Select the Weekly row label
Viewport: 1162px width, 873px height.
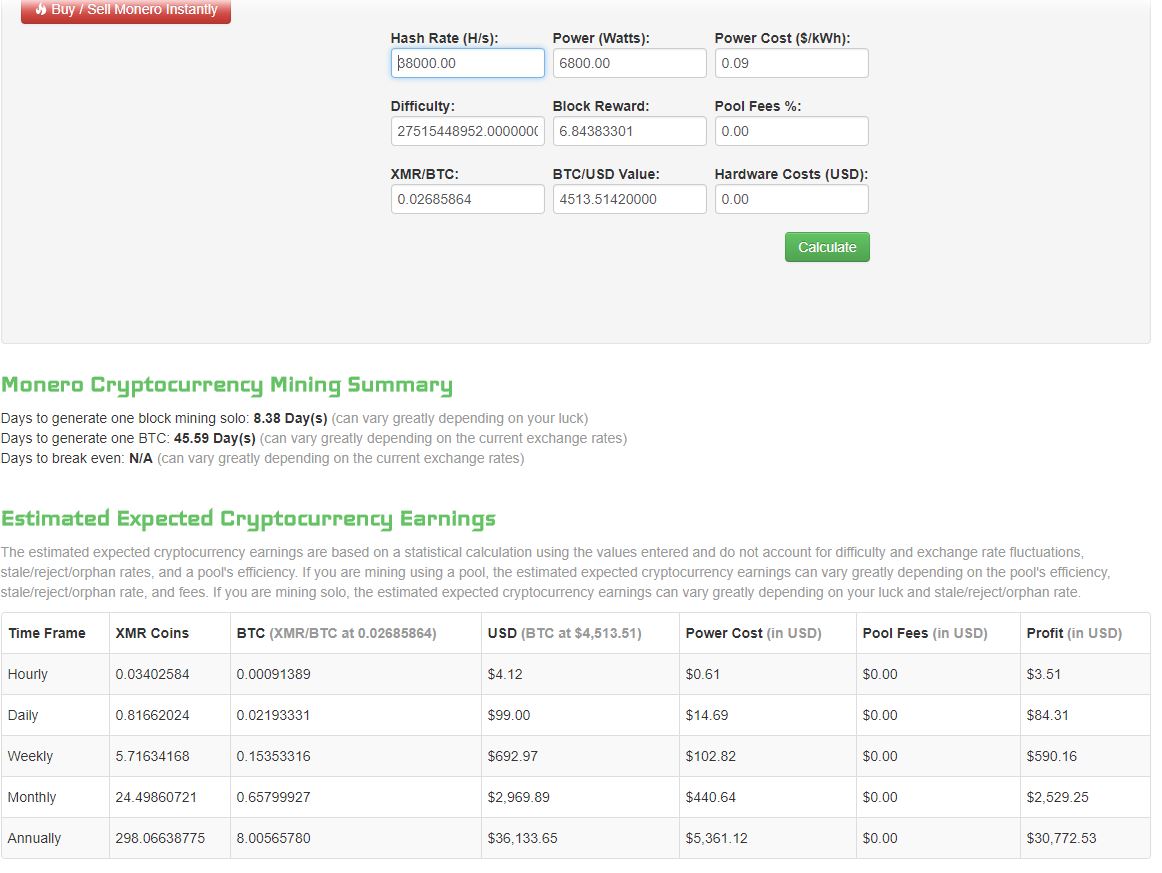(30, 756)
